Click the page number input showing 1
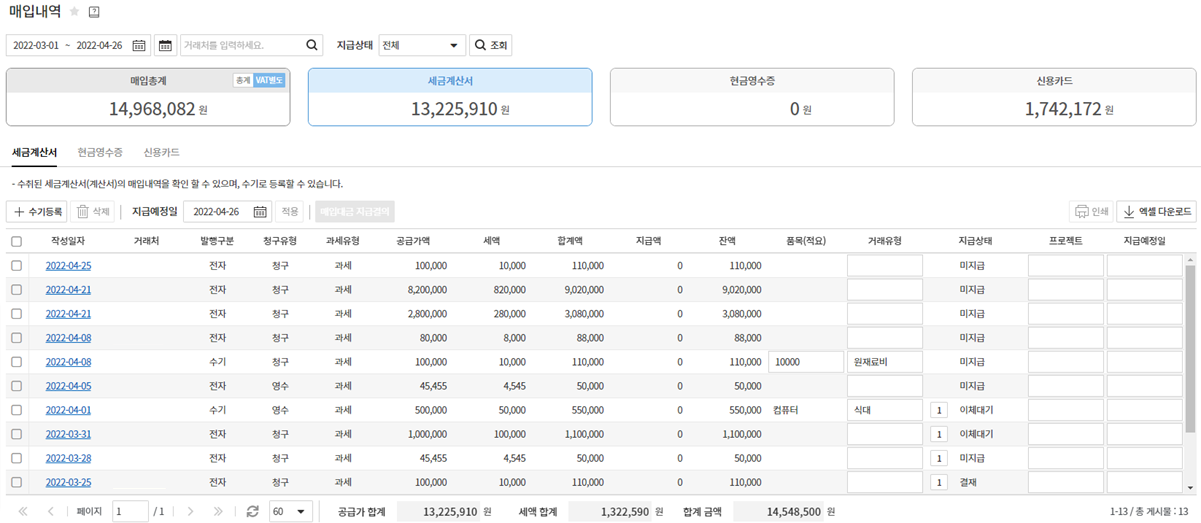Viewport: 1201px width, 523px height. 130,511
